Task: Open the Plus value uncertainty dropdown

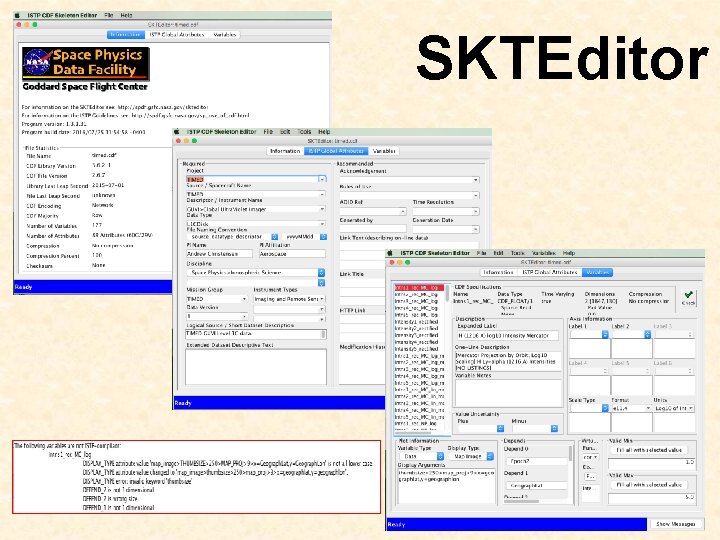Action: coord(480,428)
